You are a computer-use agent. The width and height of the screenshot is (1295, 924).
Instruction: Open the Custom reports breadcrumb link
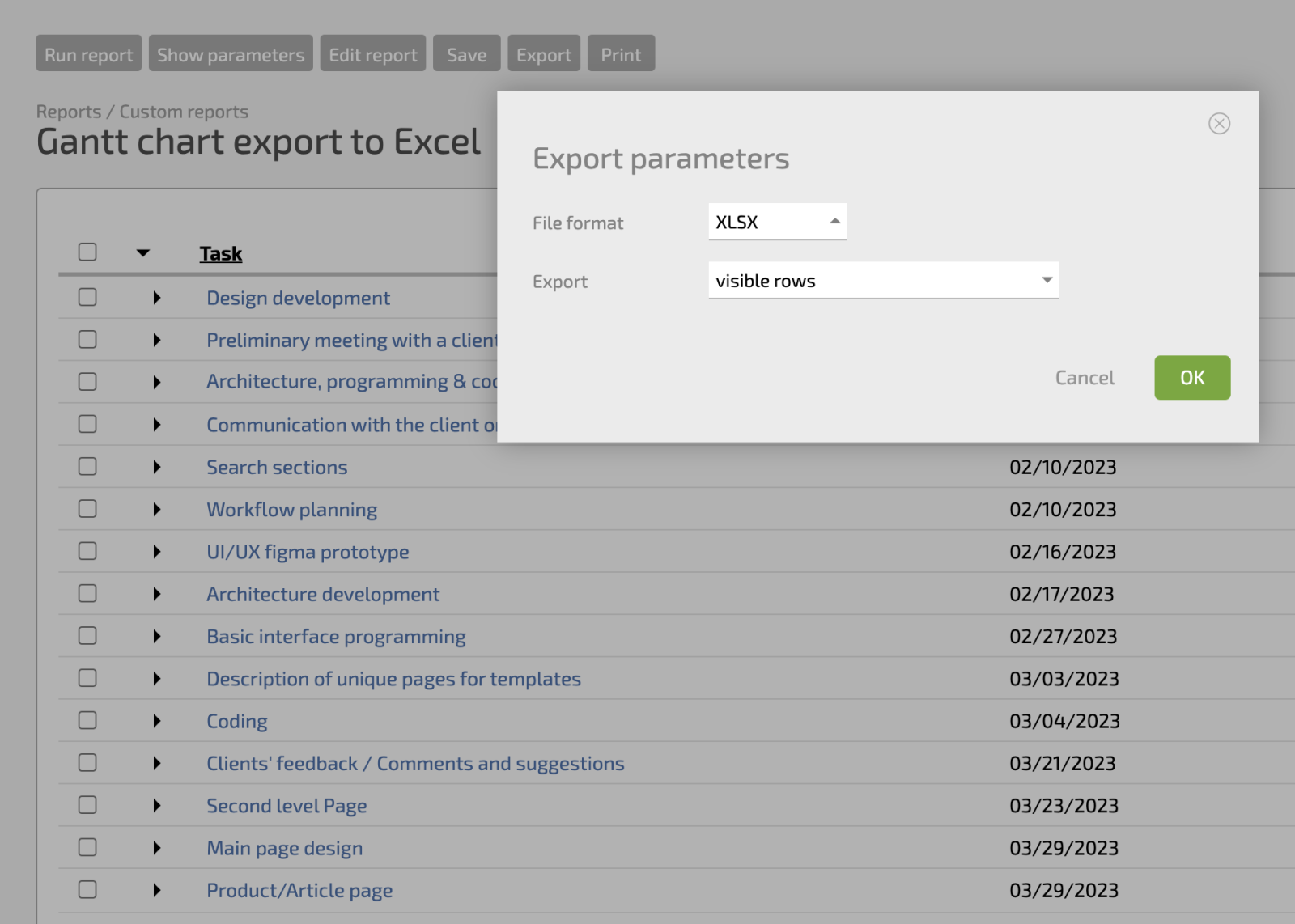pos(184,111)
